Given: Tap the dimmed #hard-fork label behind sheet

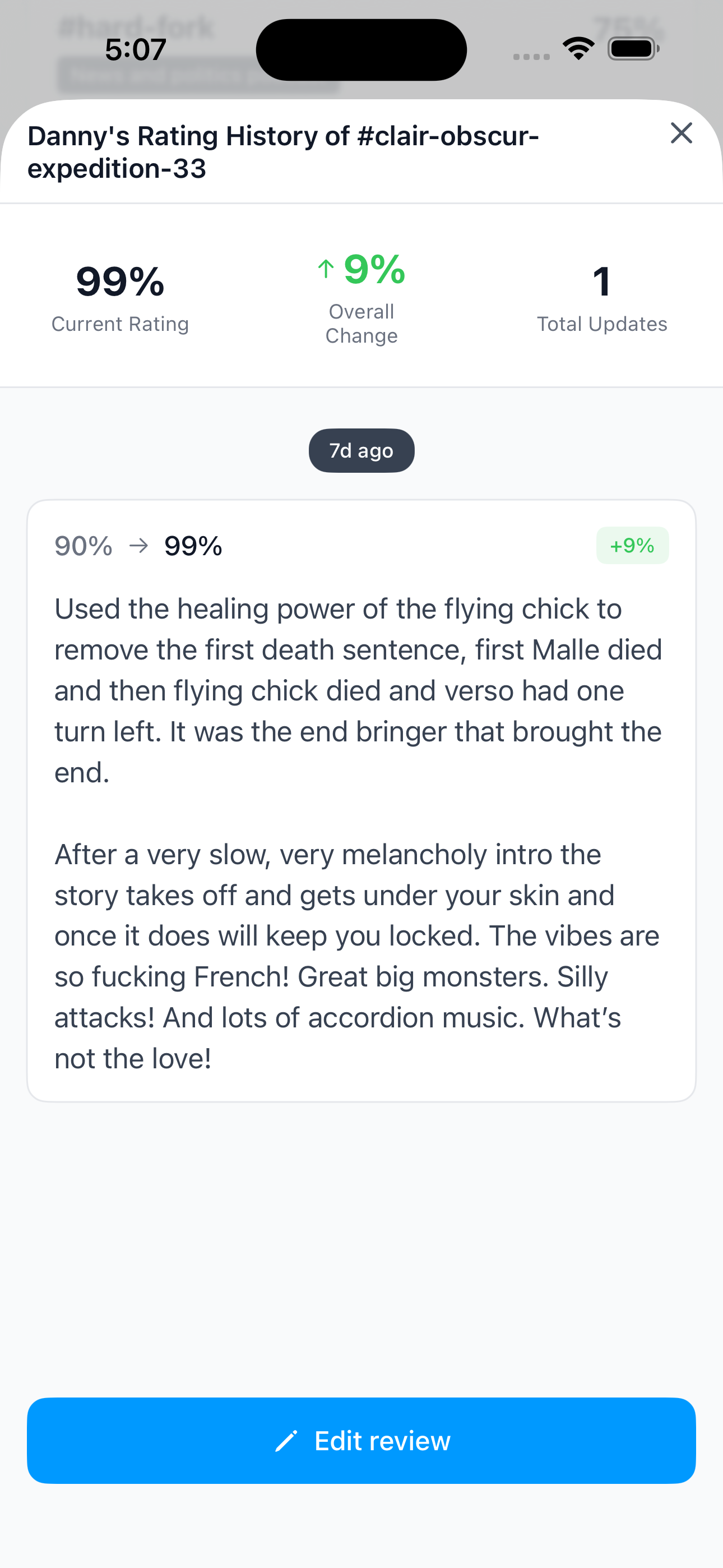Looking at the screenshot, I should [135, 26].
